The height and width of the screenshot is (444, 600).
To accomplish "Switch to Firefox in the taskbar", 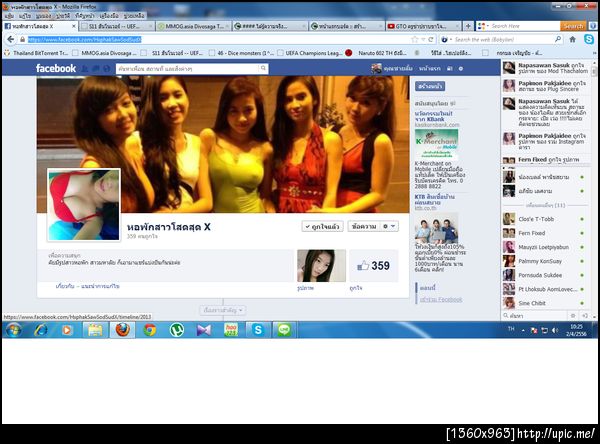I will point(122,330).
